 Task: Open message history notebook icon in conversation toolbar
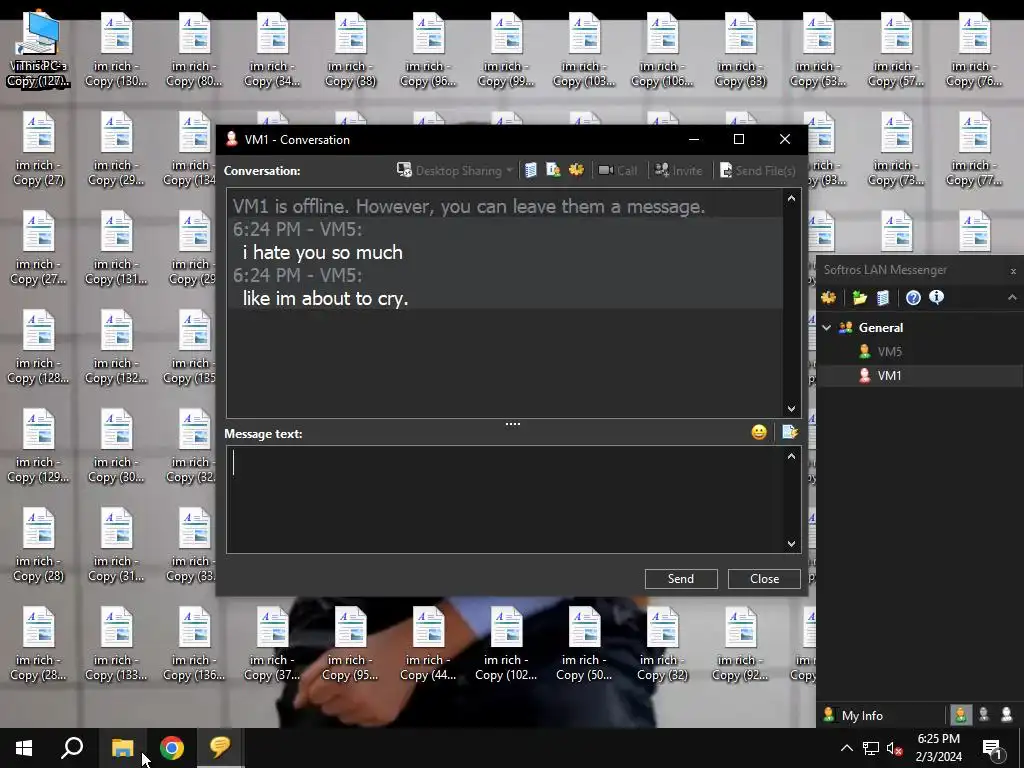tap(531, 170)
